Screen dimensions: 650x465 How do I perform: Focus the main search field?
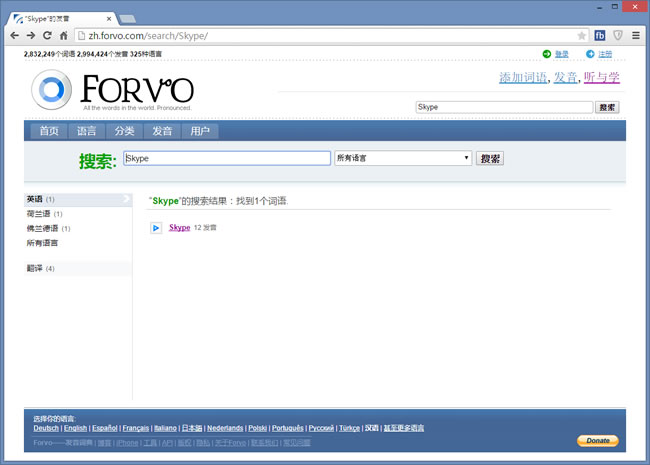point(227,158)
